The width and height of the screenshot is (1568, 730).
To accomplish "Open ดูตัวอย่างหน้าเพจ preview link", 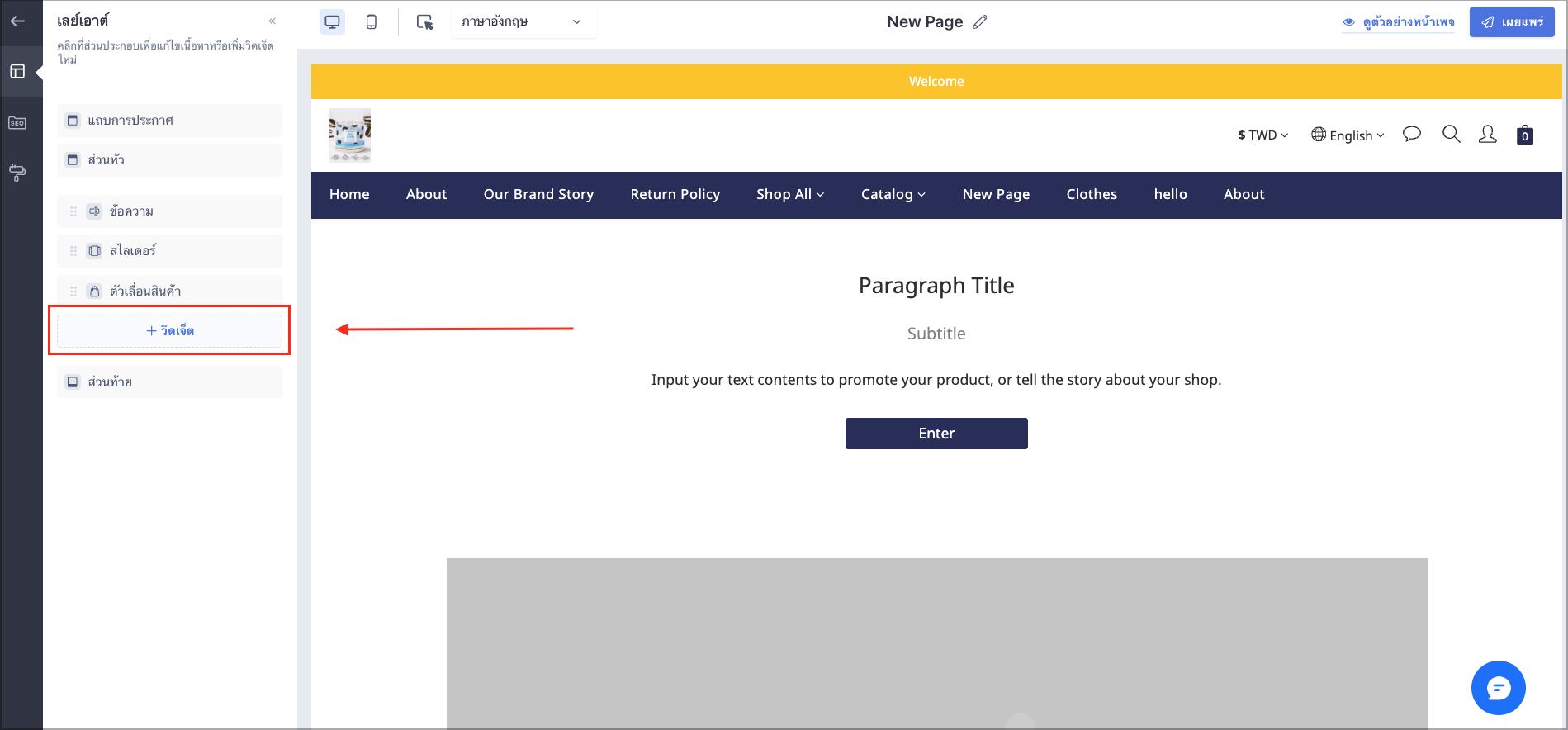I will pyautogui.click(x=1399, y=22).
